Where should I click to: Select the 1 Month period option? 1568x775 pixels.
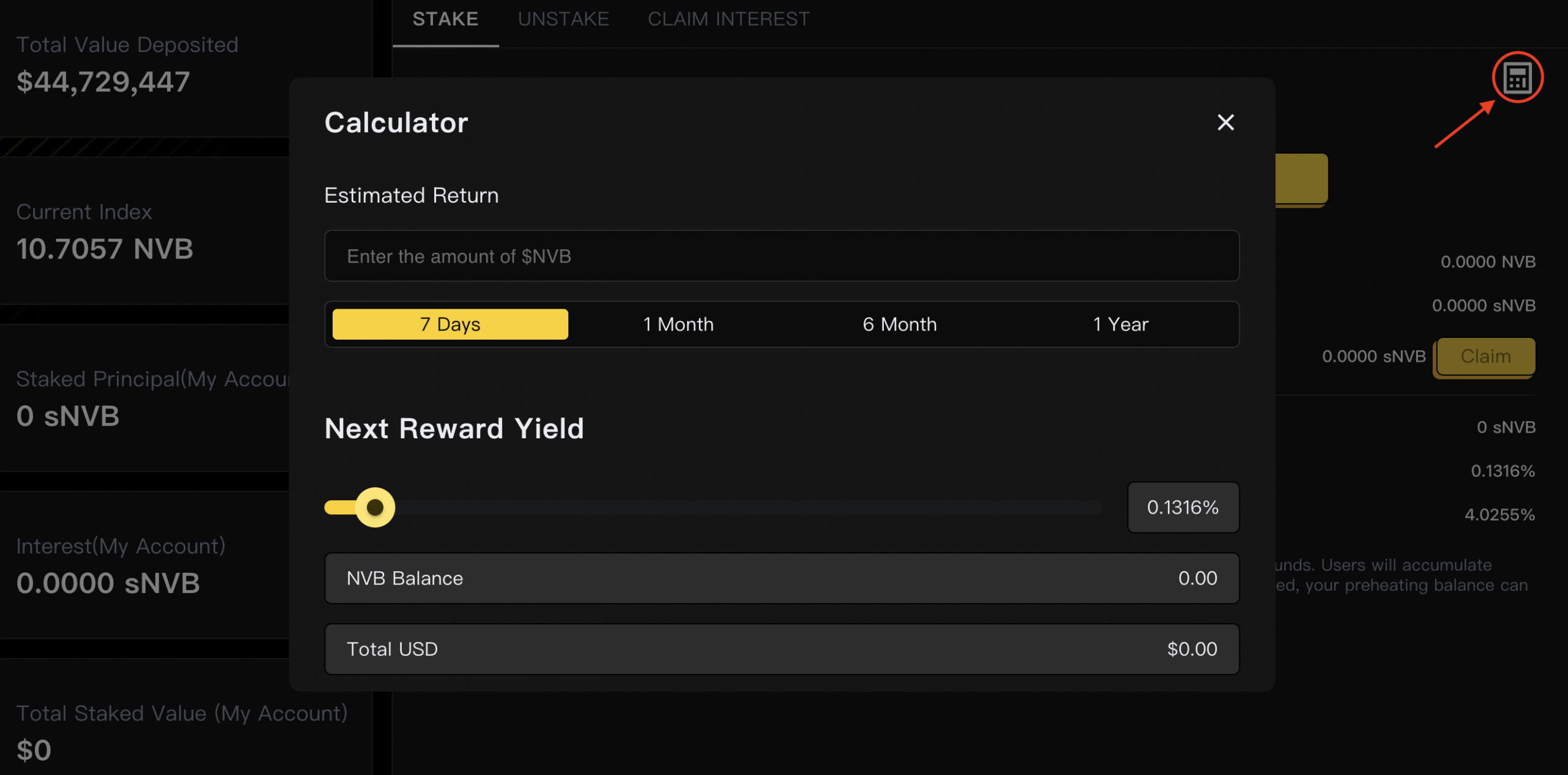tap(678, 324)
